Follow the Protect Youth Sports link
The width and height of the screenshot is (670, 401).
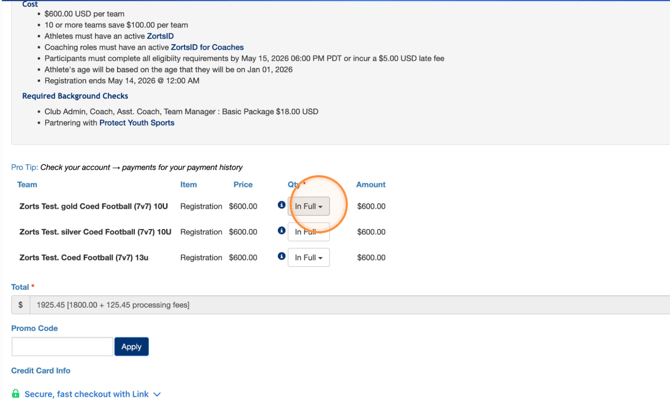pos(136,123)
